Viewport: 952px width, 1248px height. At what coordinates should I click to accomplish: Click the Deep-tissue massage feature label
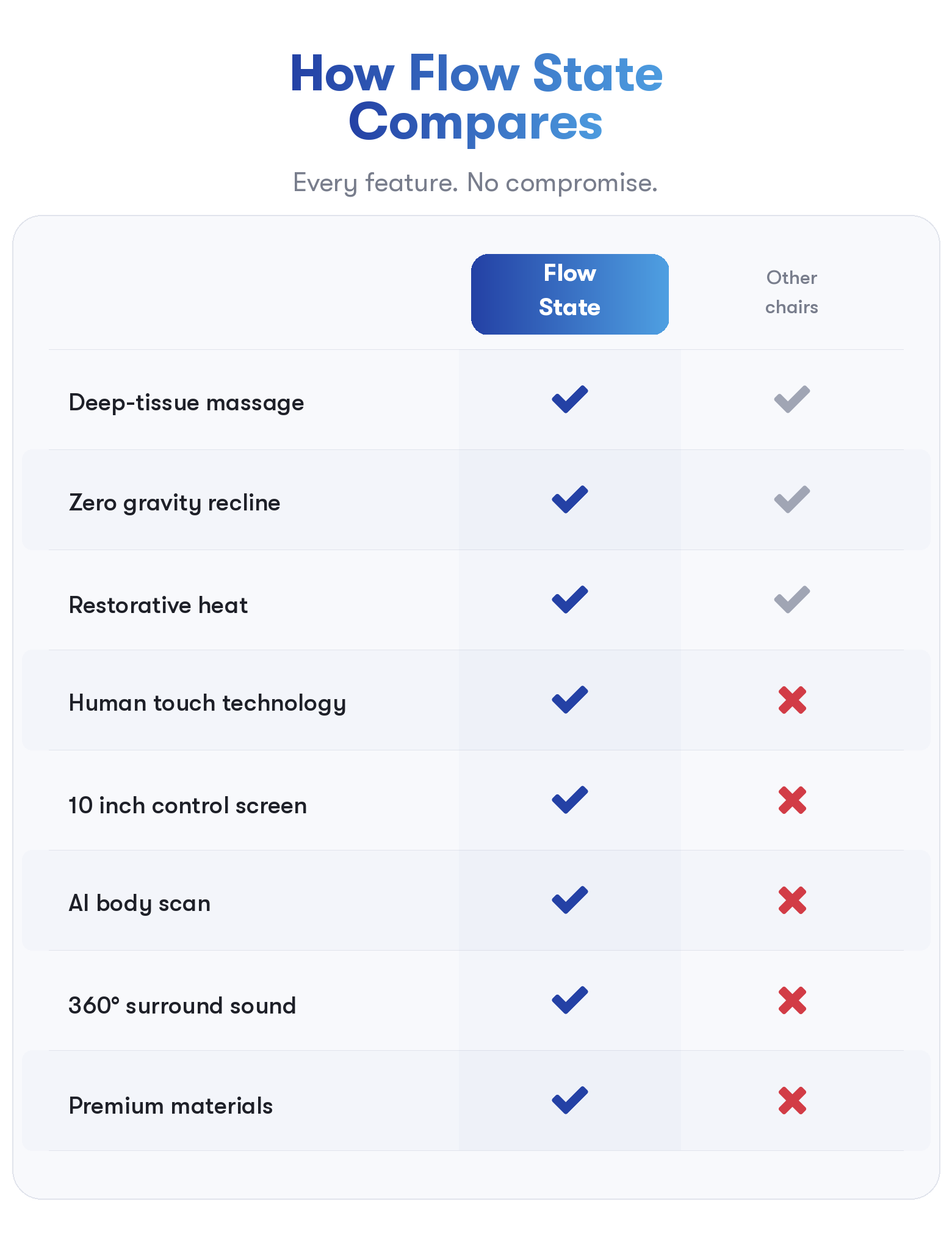click(186, 403)
